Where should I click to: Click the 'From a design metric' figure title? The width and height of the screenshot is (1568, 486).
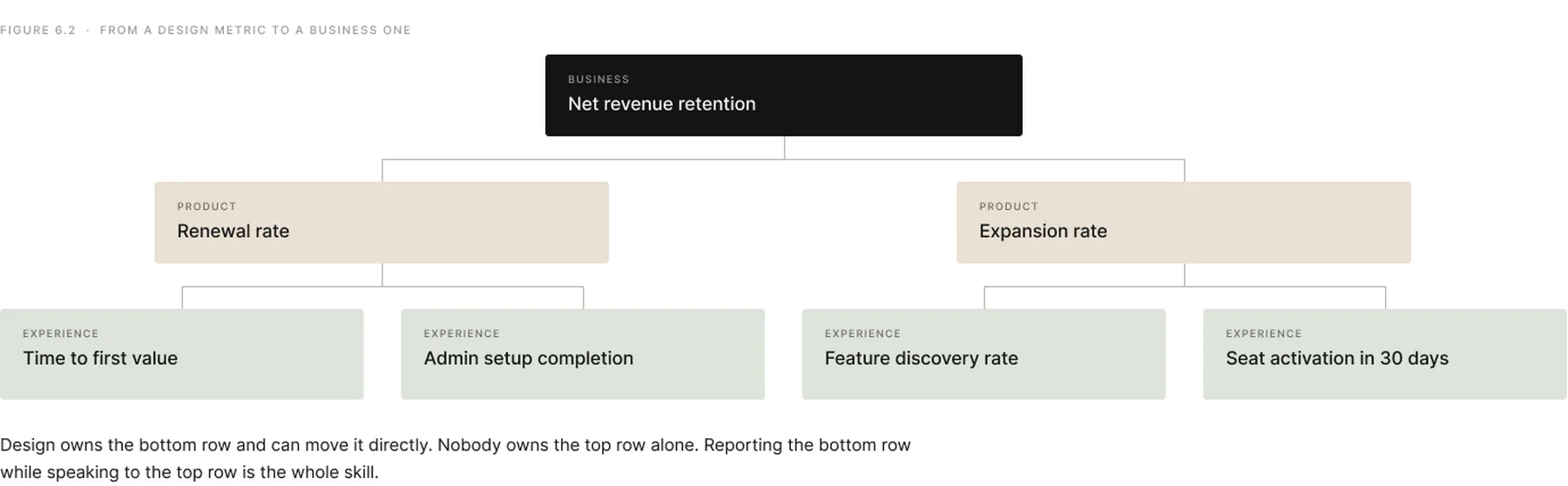tap(255, 30)
